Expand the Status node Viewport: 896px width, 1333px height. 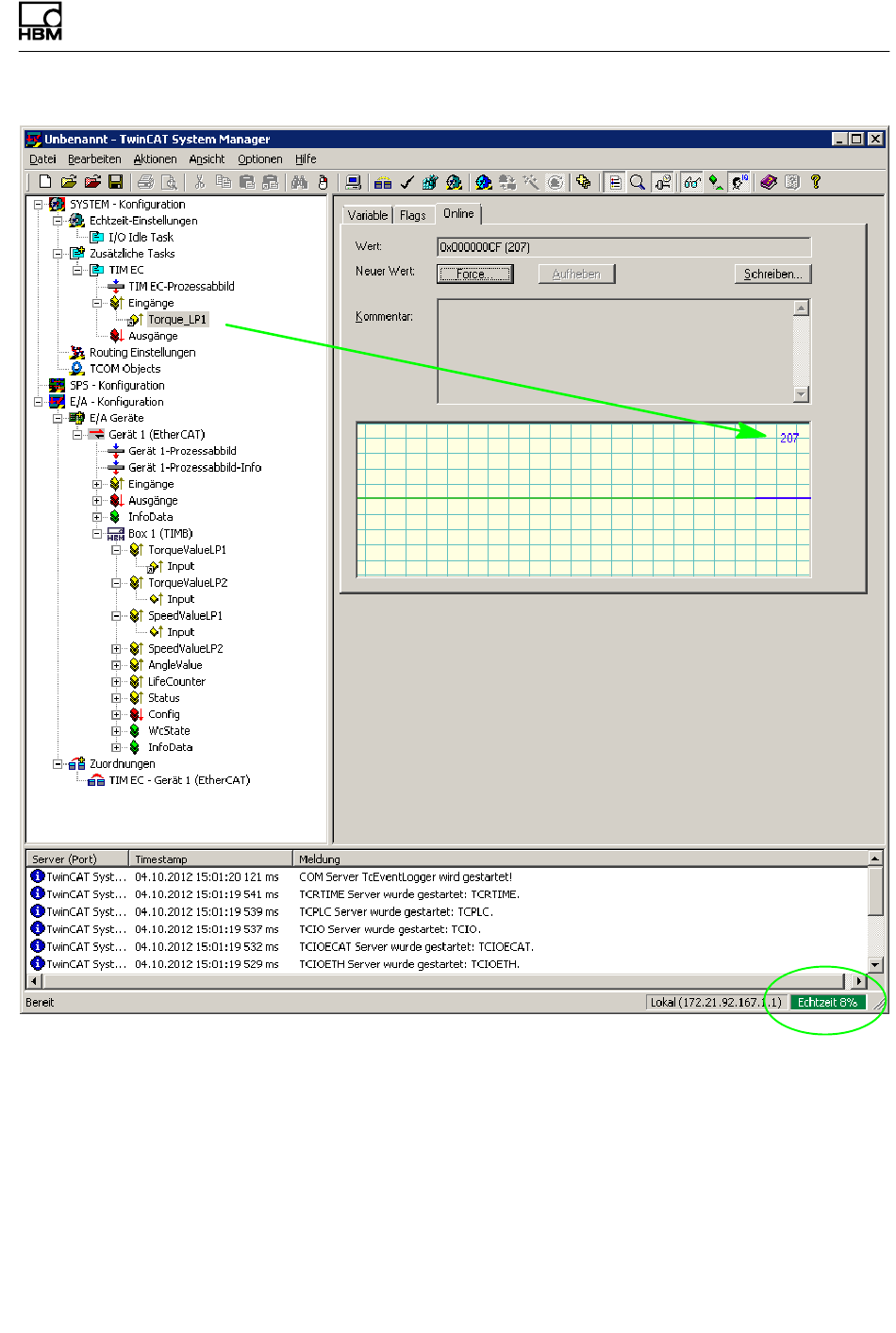[x=117, y=698]
